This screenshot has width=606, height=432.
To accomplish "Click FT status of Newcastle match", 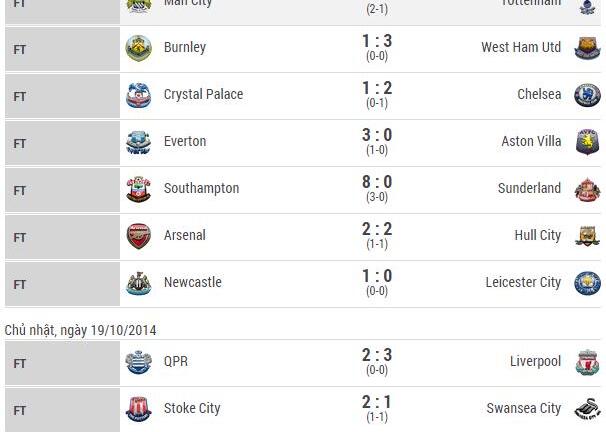I will [20, 284].
